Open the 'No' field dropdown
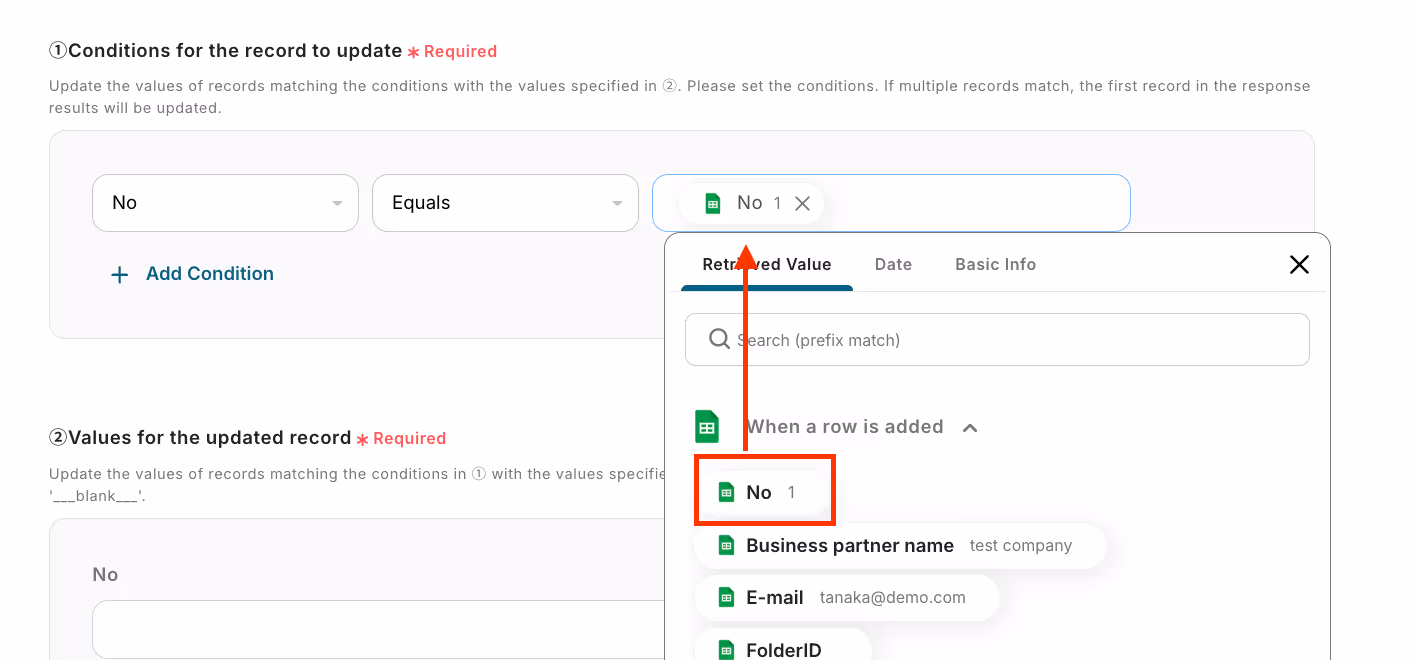1416x660 pixels. (225, 203)
